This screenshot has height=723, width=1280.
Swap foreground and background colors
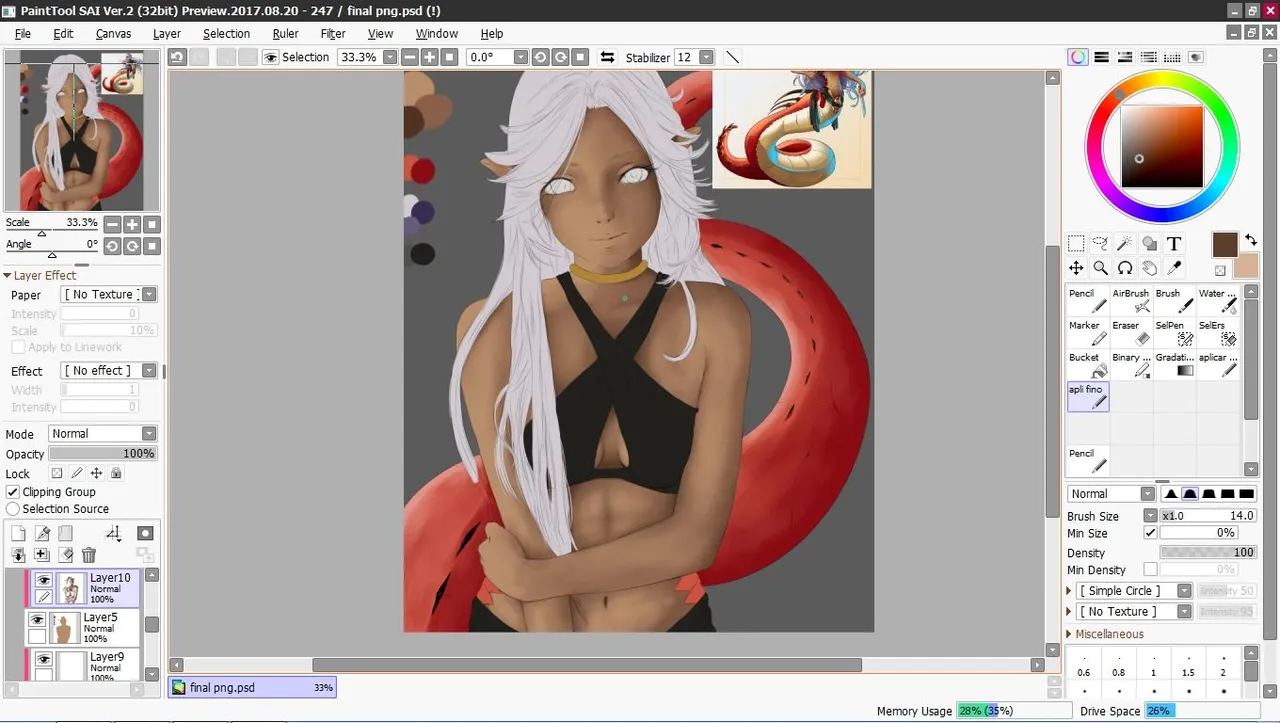[x=1251, y=240]
